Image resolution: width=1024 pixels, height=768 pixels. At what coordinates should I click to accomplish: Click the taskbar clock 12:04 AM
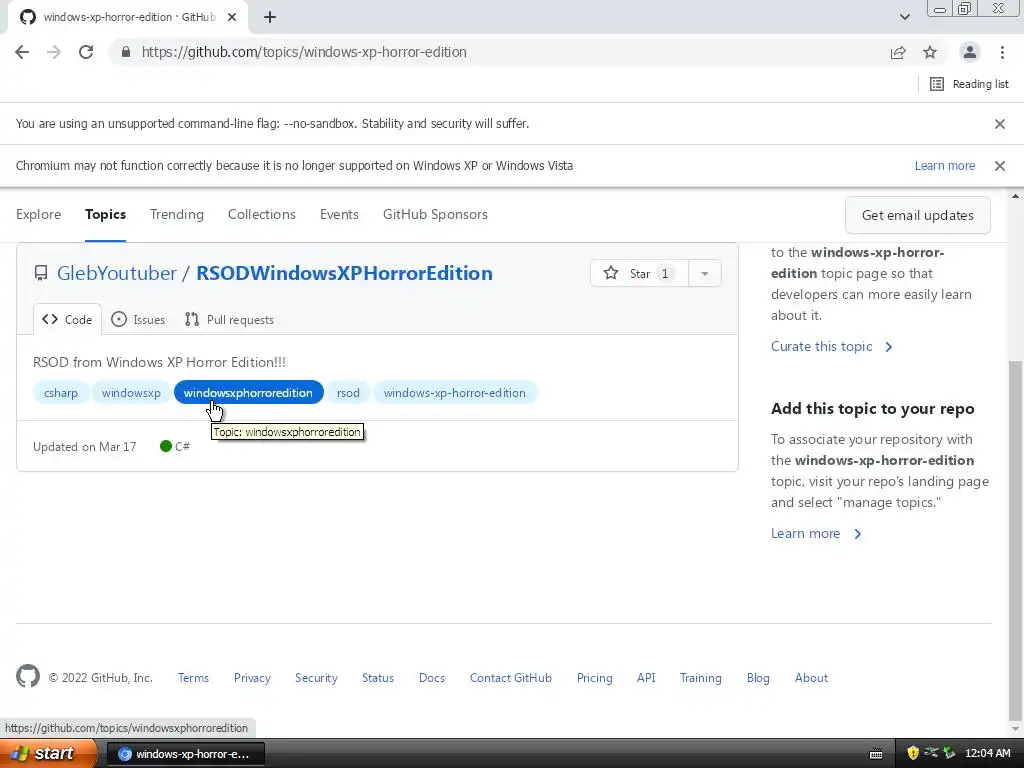click(987, 754)
